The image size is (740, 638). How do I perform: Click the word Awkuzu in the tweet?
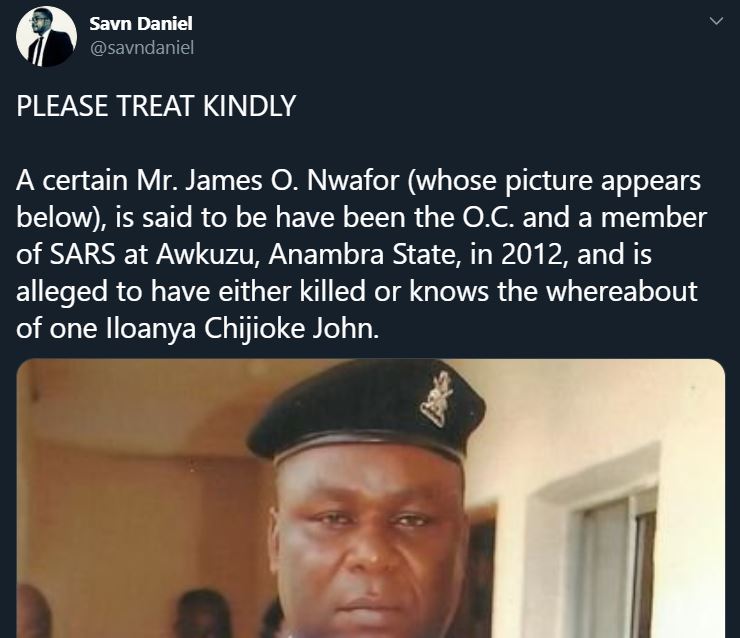pyautogui.click(x=208, y=254)
